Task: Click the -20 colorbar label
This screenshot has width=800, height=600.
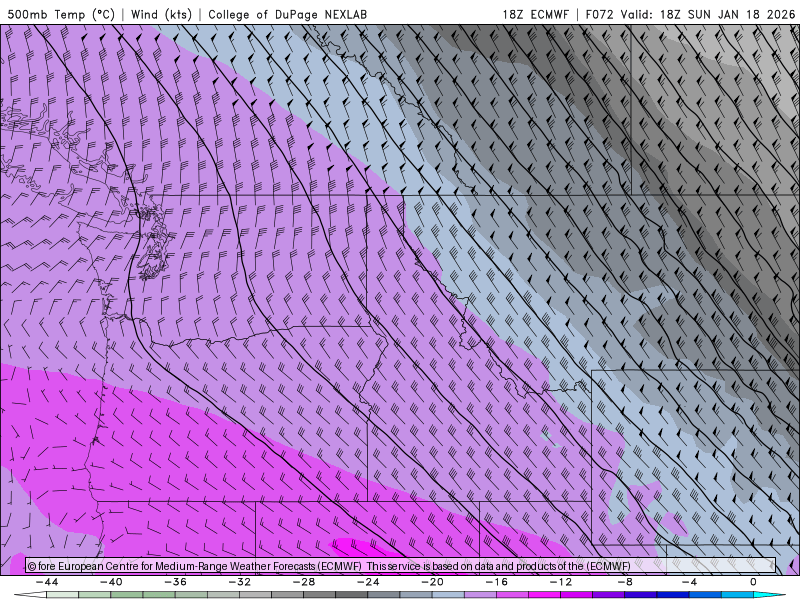Action: pyautogui.click(x=432, y=582)
